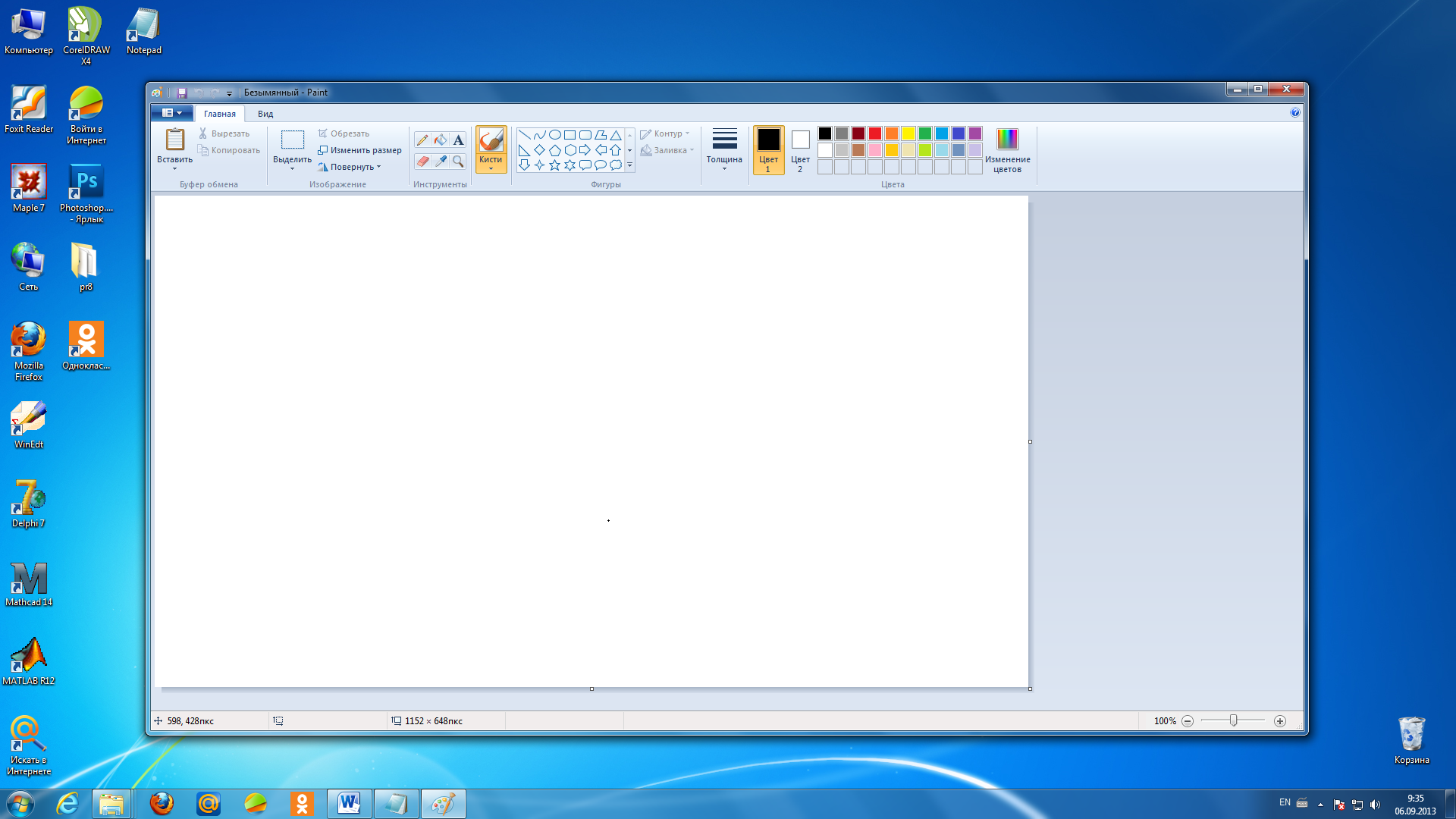Click the zoom out minus button
Screen dimensions: 1456x819
(x=1188, y=721)
